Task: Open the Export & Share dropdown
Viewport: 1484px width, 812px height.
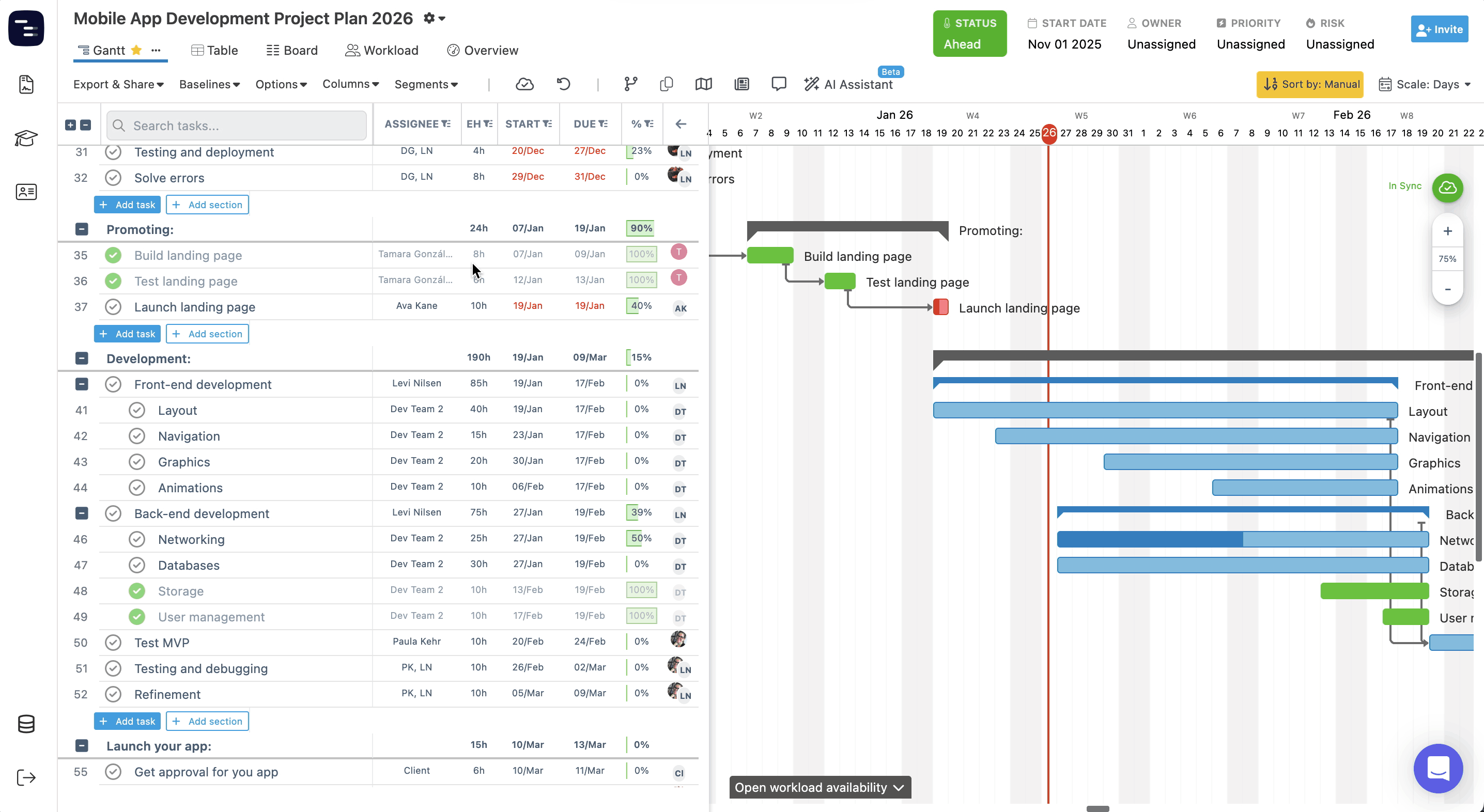Action: [x=118, y=84]
